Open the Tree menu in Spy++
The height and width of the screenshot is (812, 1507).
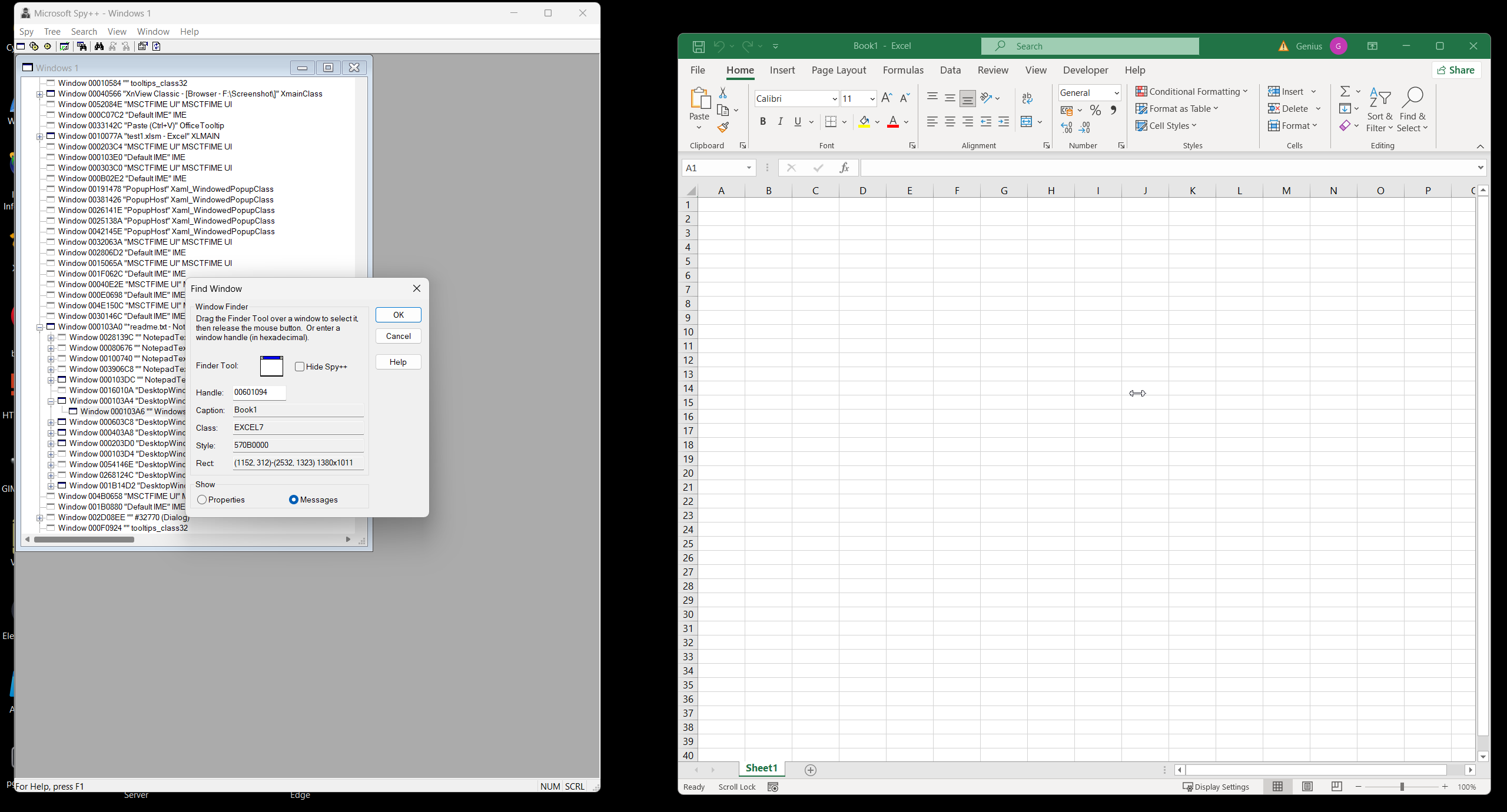pos(52,32)
